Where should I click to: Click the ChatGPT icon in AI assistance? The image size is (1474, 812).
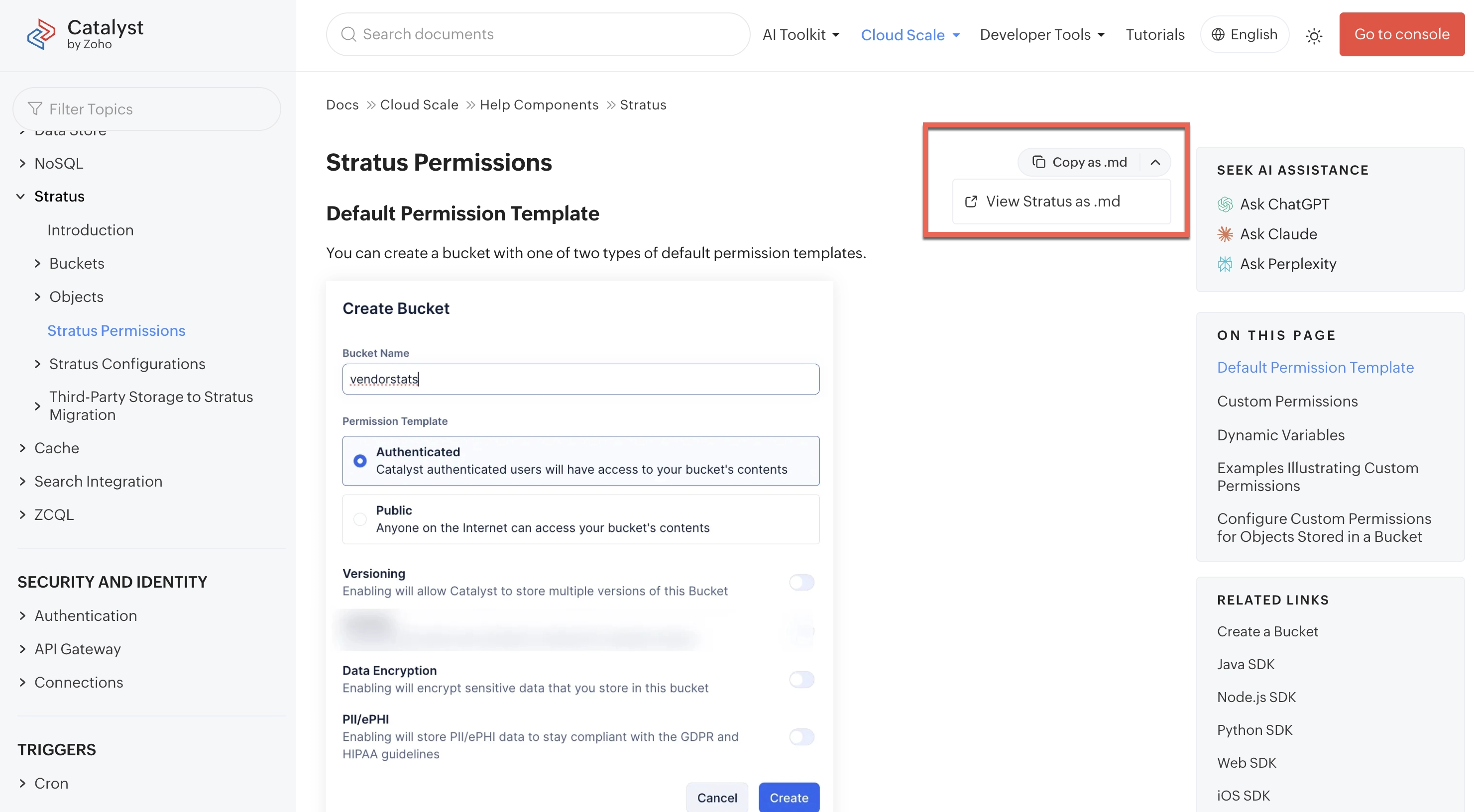[x=1225, y=204]
